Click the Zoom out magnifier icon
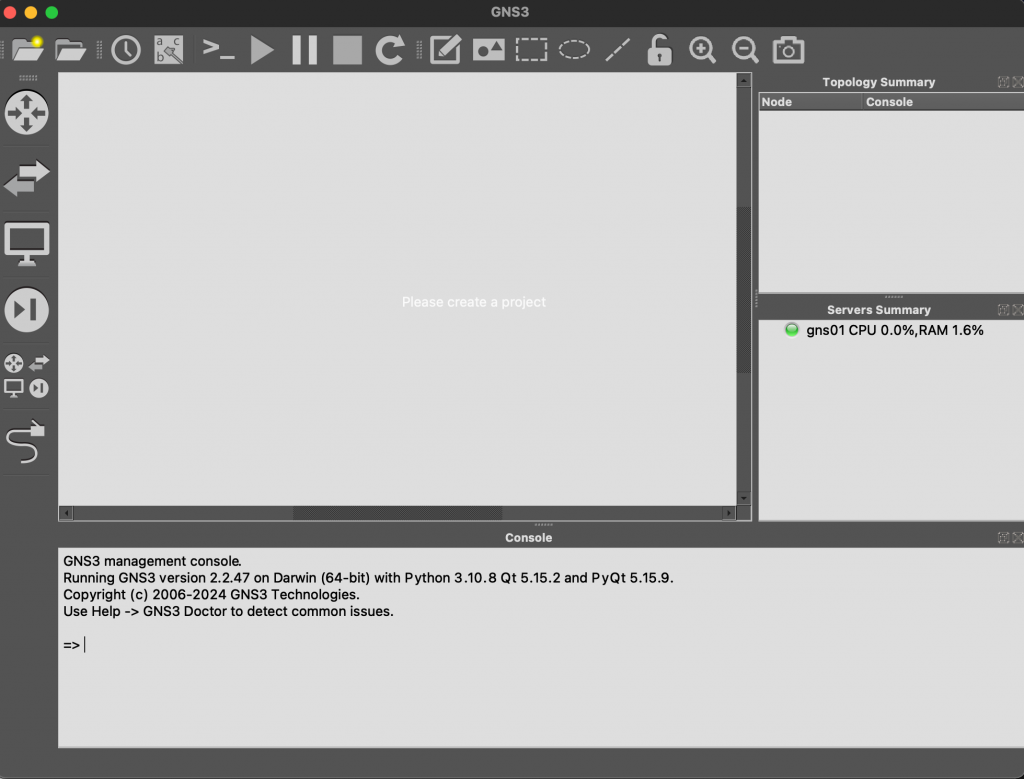1024x779 pixels. coord(745,50)
